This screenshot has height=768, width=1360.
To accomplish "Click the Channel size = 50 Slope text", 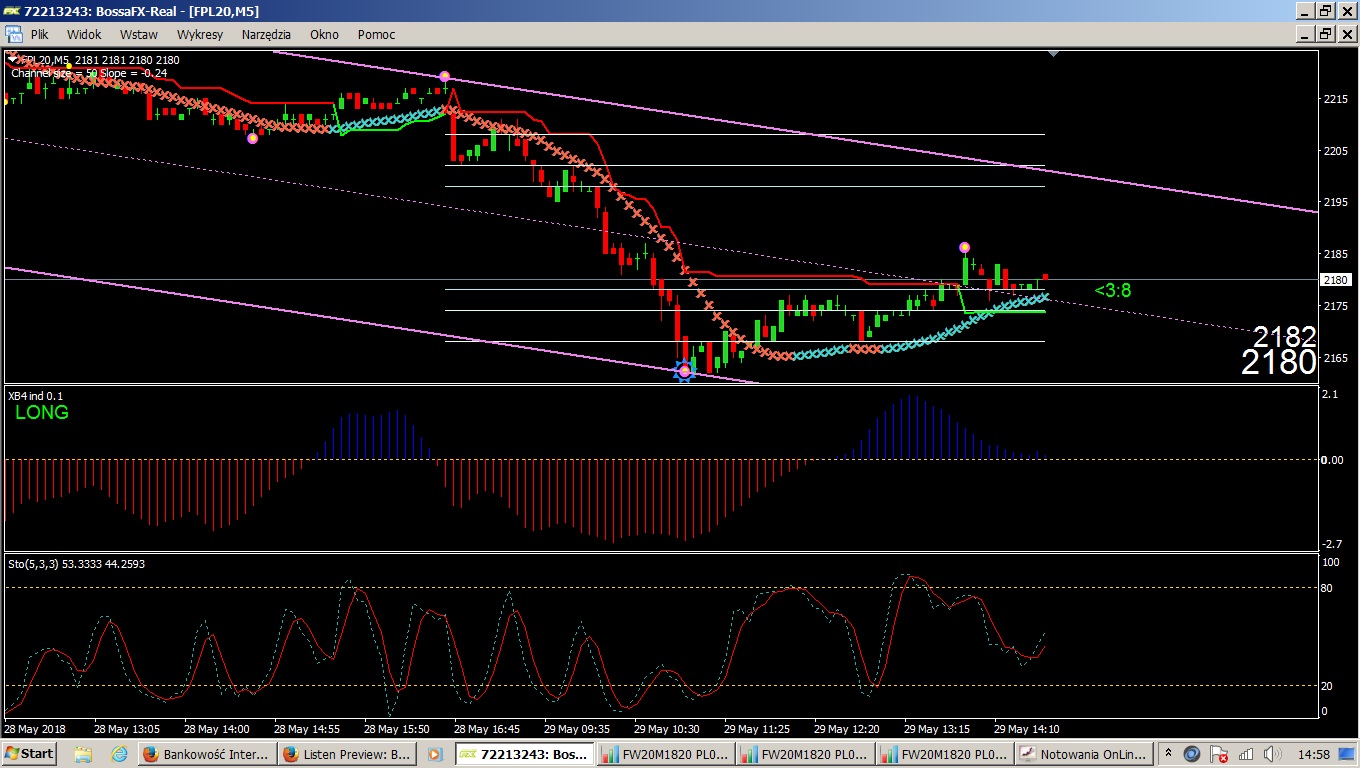I will 89,73.
